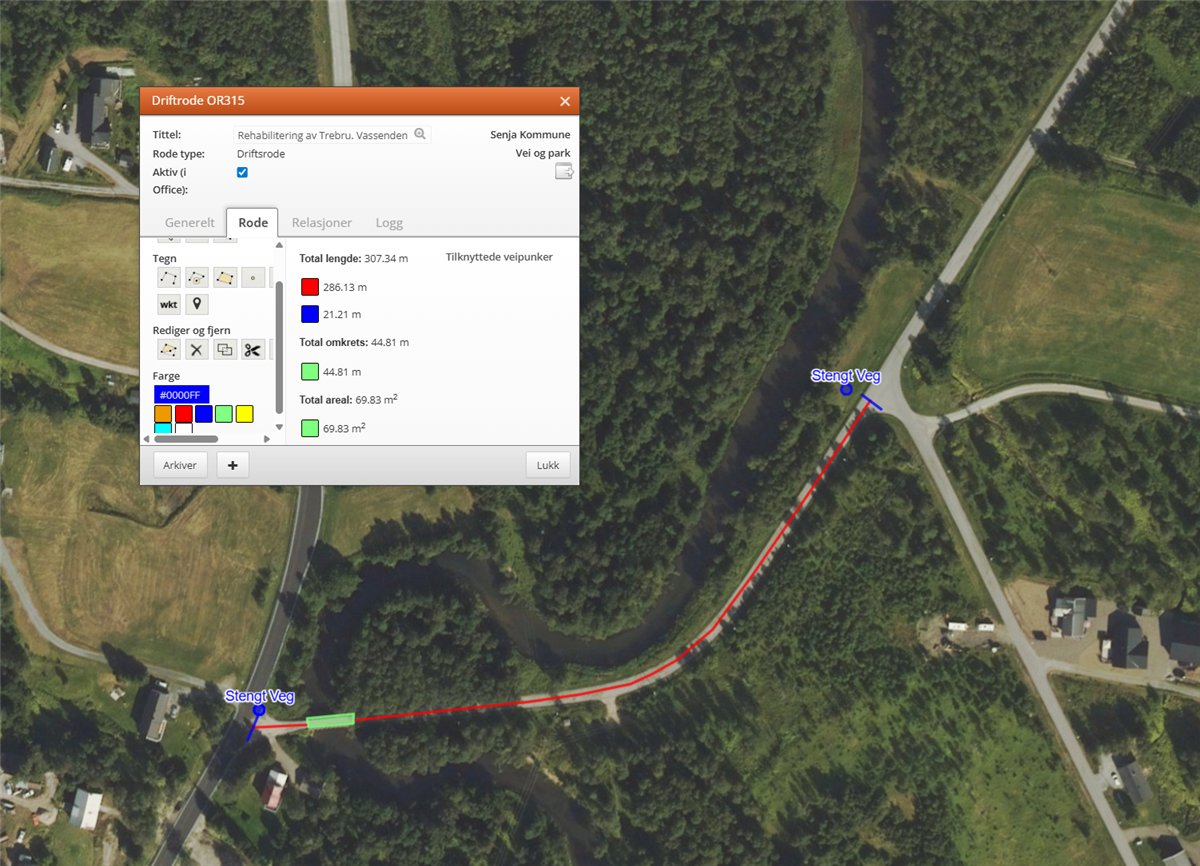1200x866 pixels.
Task: Click the X delete geometry tool
Action: coord(197,349)
